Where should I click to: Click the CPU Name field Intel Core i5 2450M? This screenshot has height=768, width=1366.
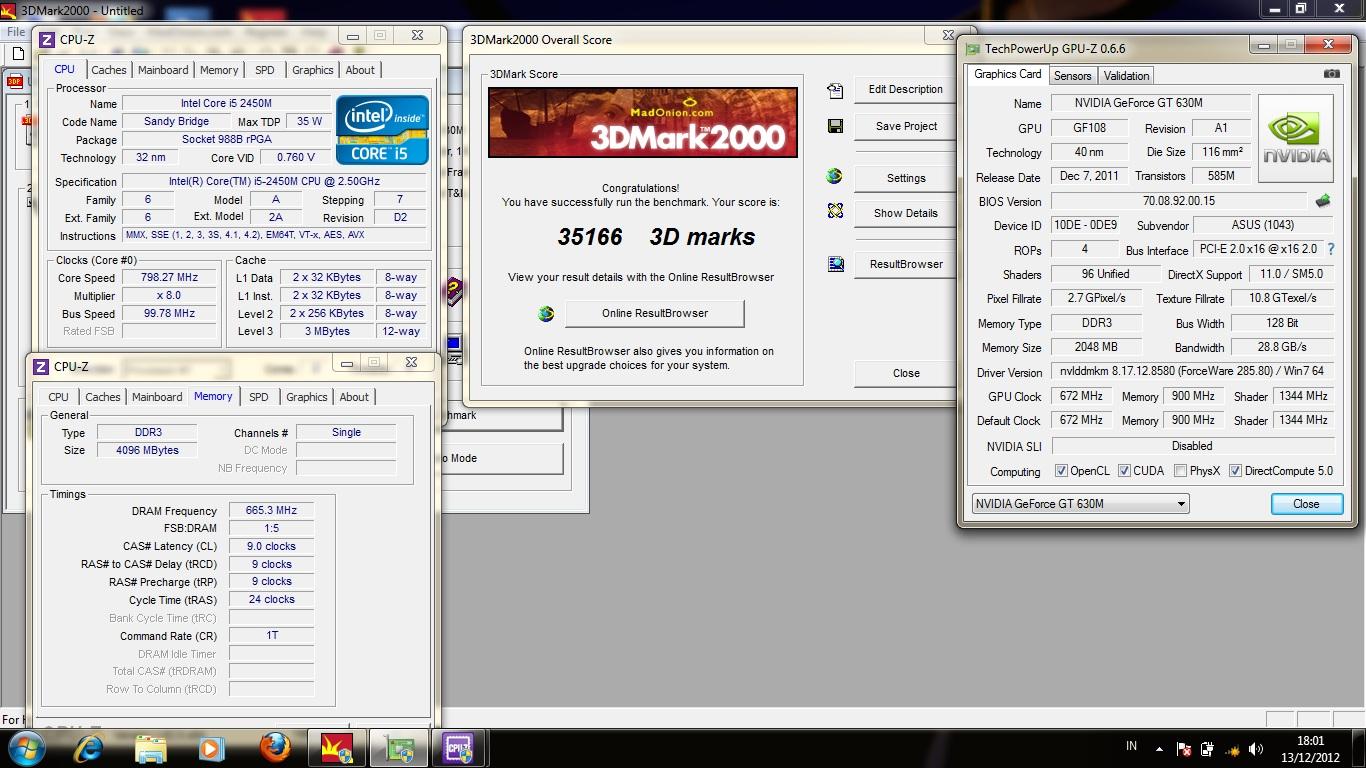(226, 103)
